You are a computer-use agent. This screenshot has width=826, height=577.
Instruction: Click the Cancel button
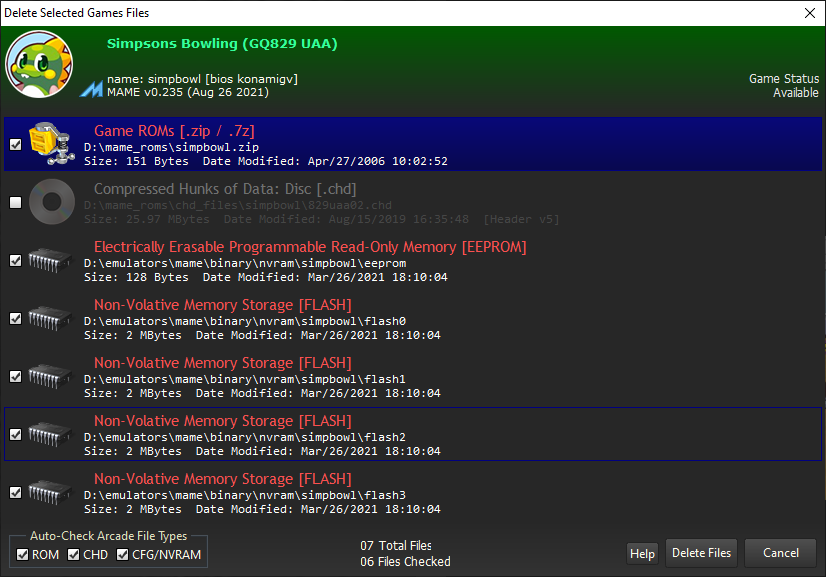781,553
